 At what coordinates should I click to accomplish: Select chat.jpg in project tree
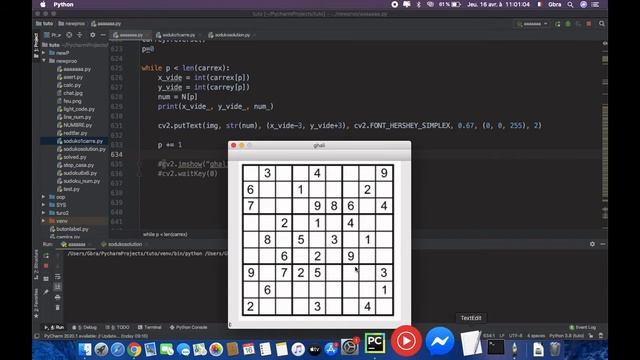73,93
